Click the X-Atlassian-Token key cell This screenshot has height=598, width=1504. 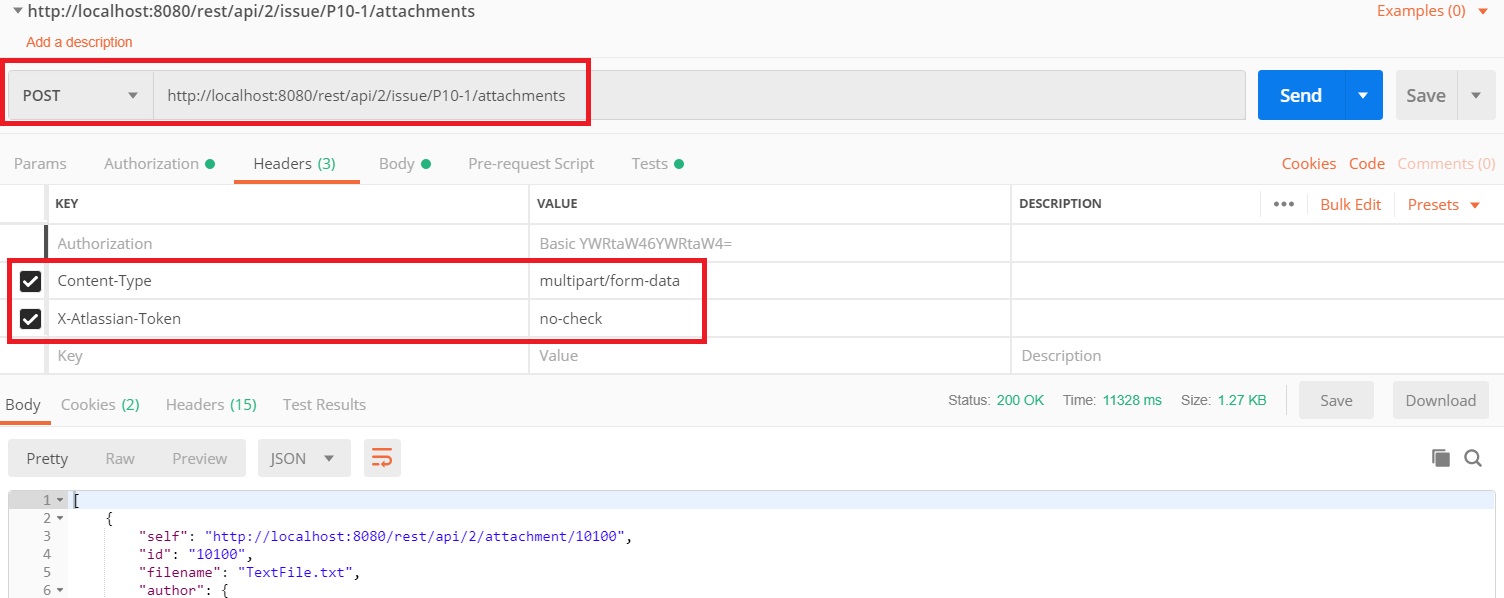pos(287,319)
